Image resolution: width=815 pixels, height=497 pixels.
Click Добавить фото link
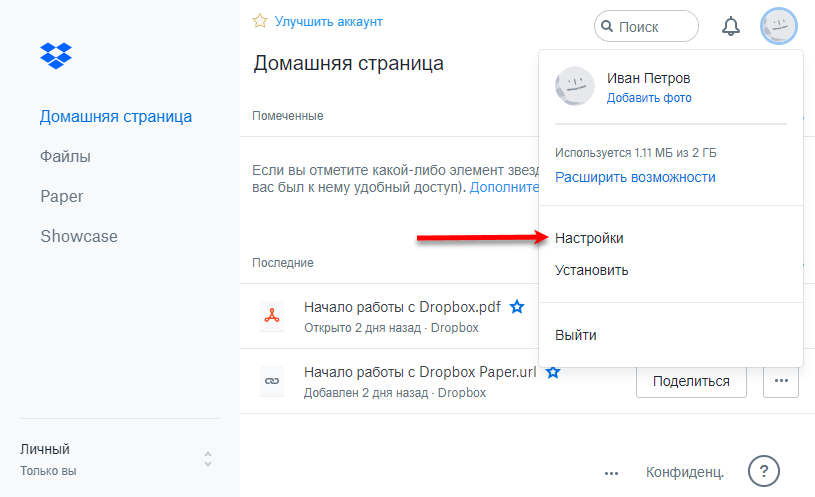point(649,98)
